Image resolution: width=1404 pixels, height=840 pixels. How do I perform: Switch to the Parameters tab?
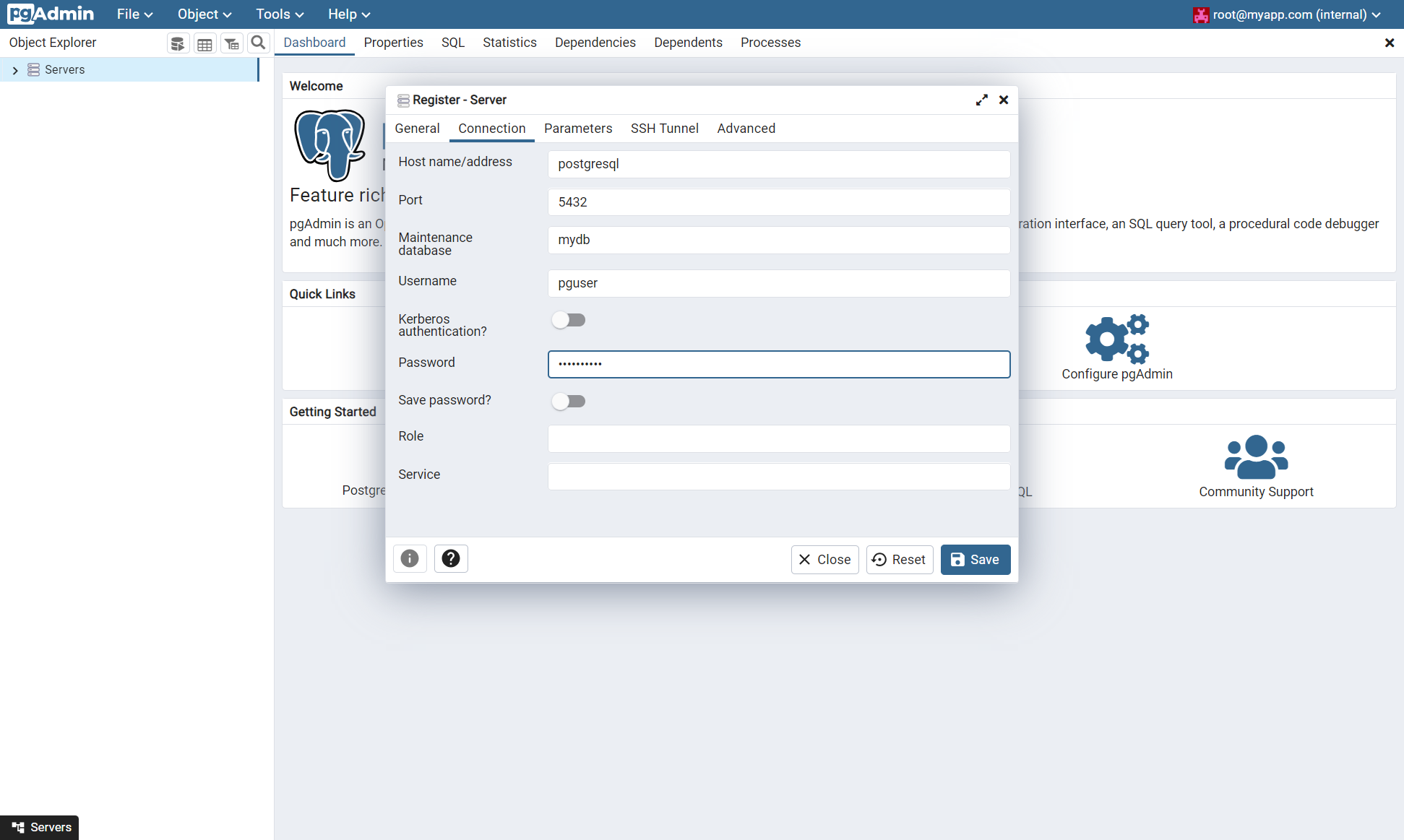click(x=578, y=129)
